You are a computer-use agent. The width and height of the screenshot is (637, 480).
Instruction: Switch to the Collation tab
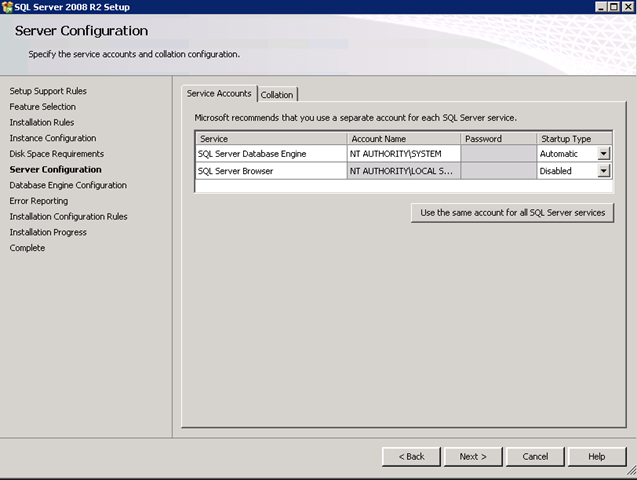click(277, 95)
